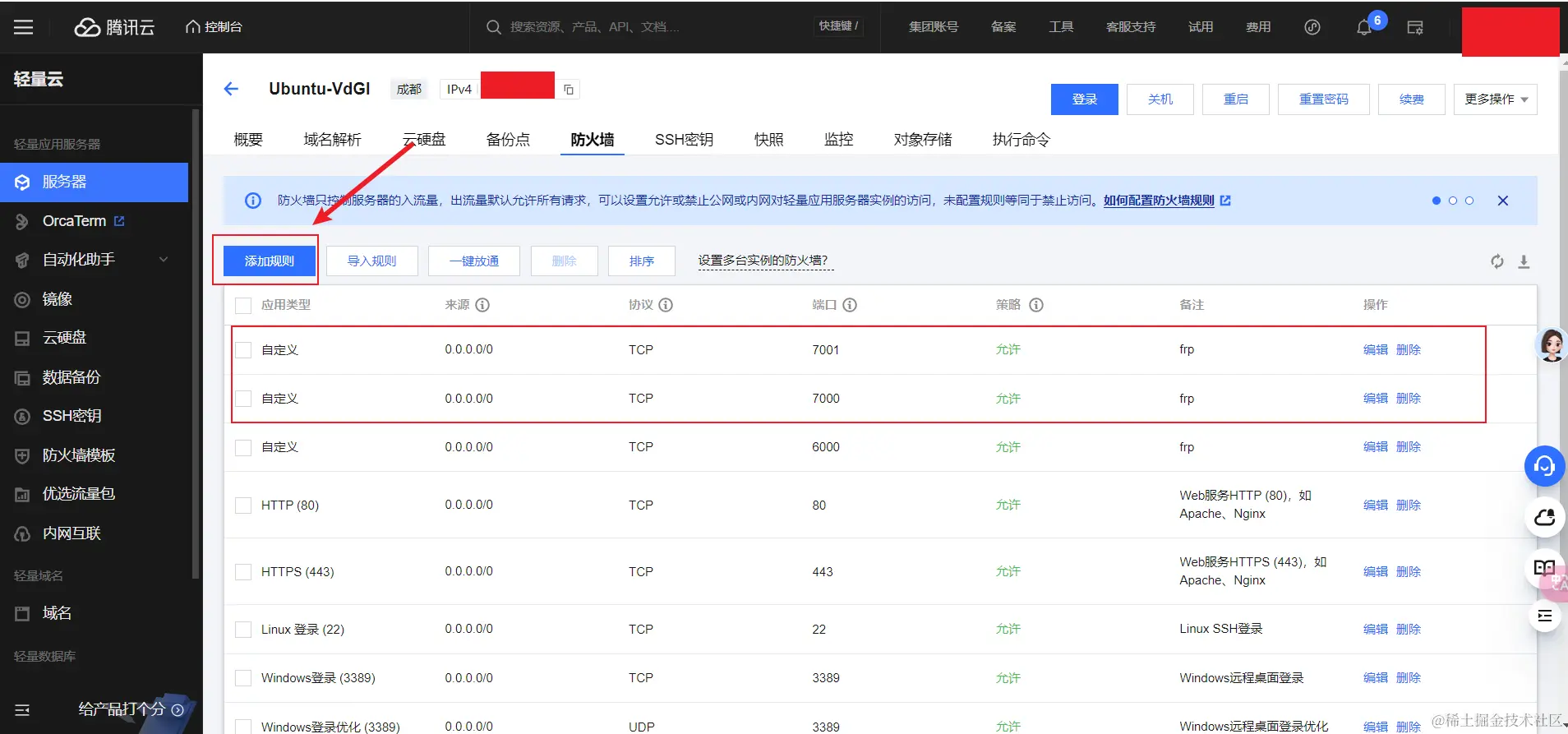Open the hamburger menu in top bar
This screenshot has width=1568, height=734.
point(24,27)
